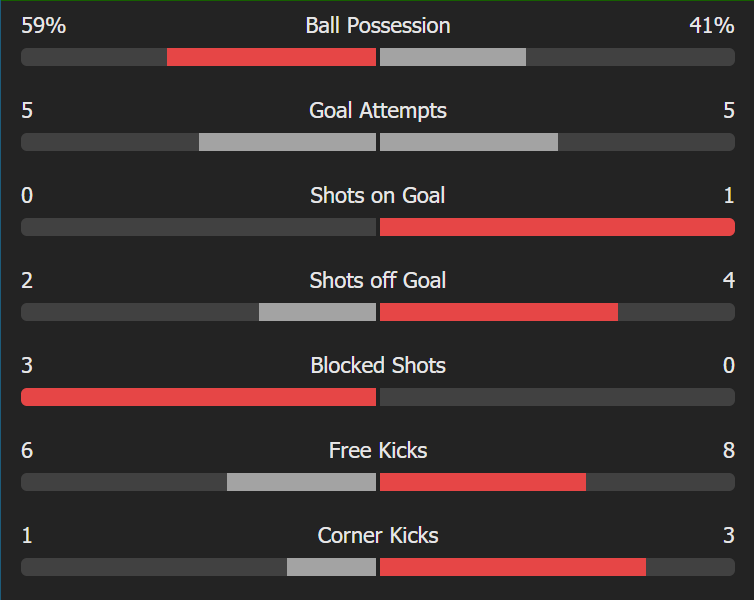This screenshot has height=600, width=754.
Task: Click the gray away possession bar
Action: tap(453, 57)
